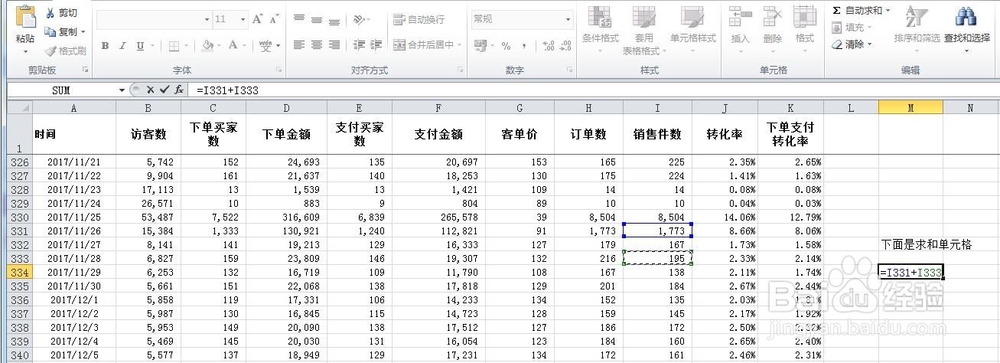Confirm formula with the checkmark button
The width and height of the screenshot is (1000, 363).
165,90
